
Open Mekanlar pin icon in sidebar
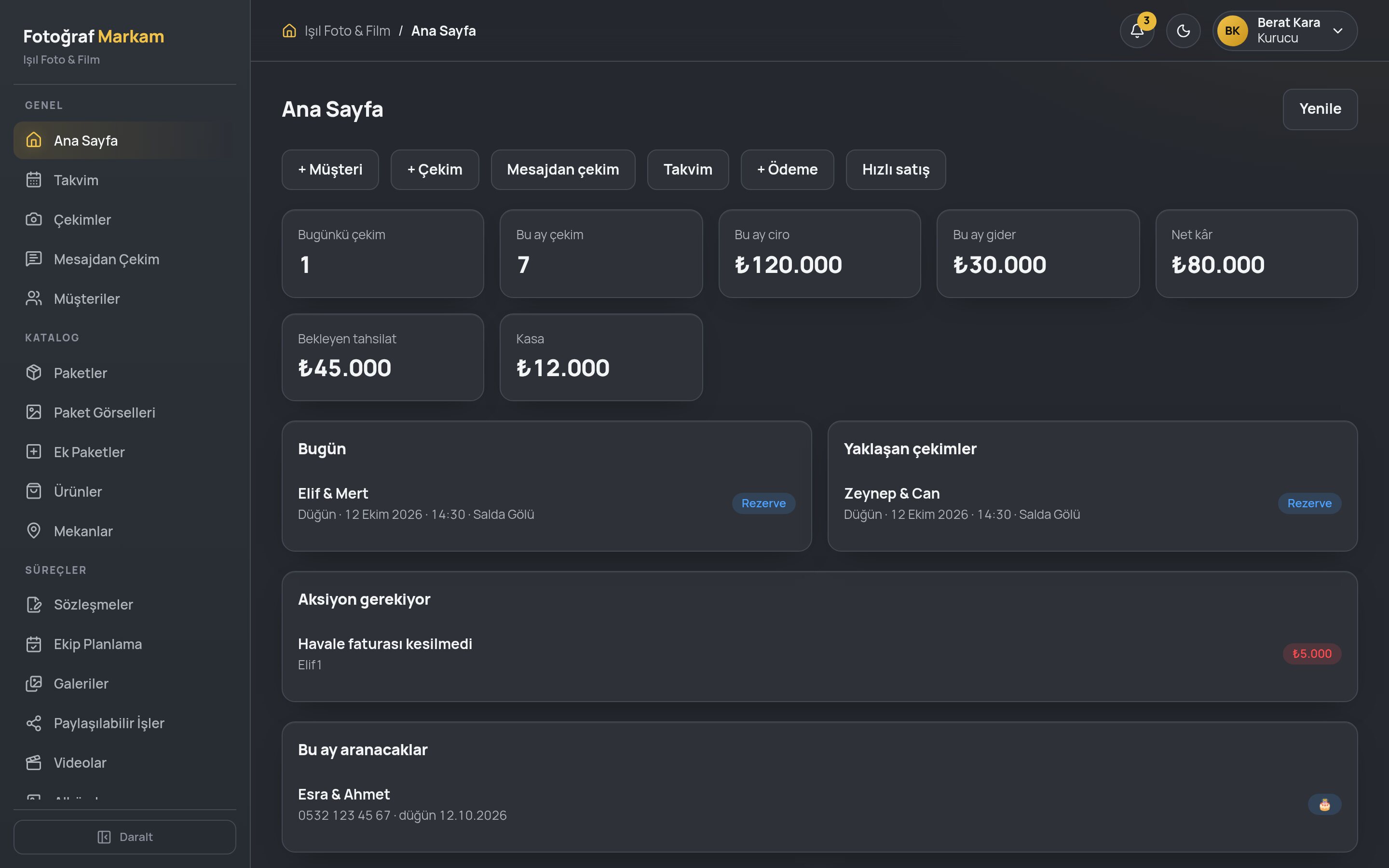point(34,530)
